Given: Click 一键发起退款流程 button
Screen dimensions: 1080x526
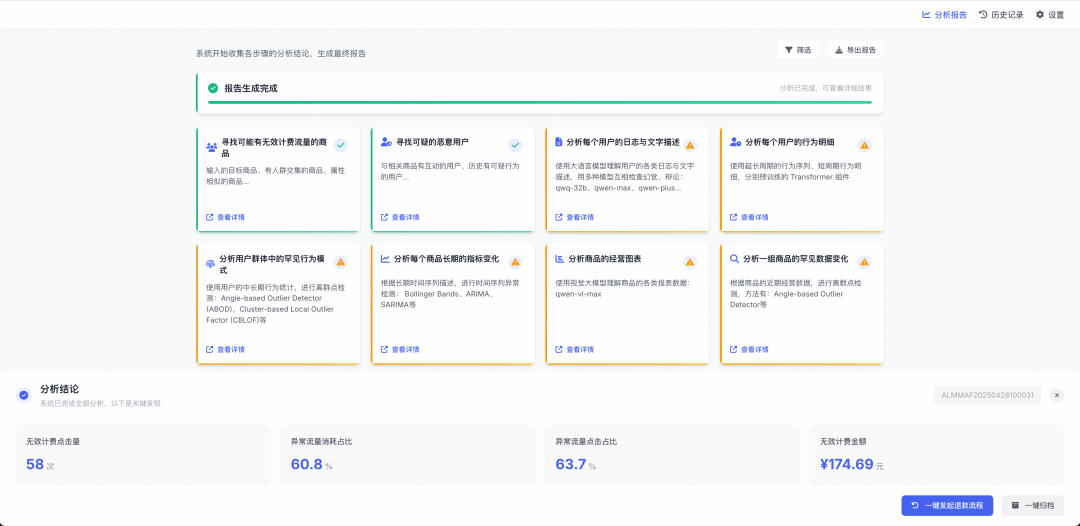Looking at the screenshot, I should [x=947, y=505].
